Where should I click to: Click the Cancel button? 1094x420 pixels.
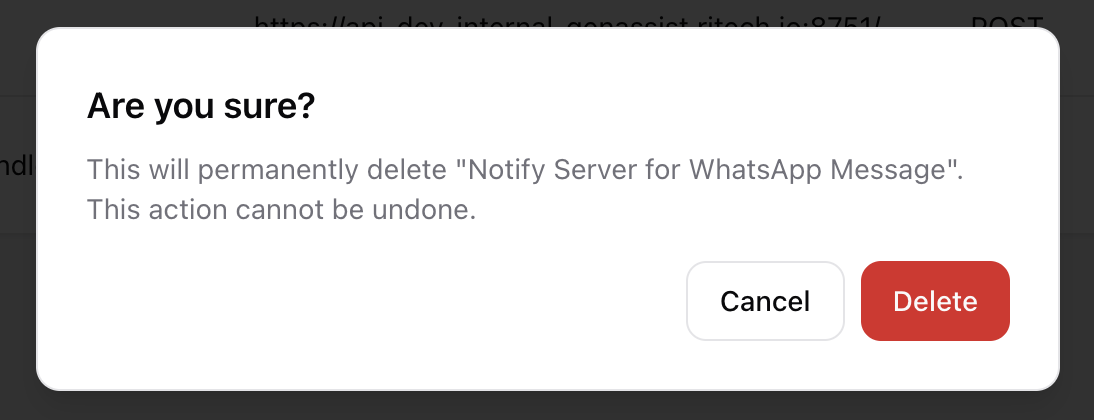(x=765, y=301)
